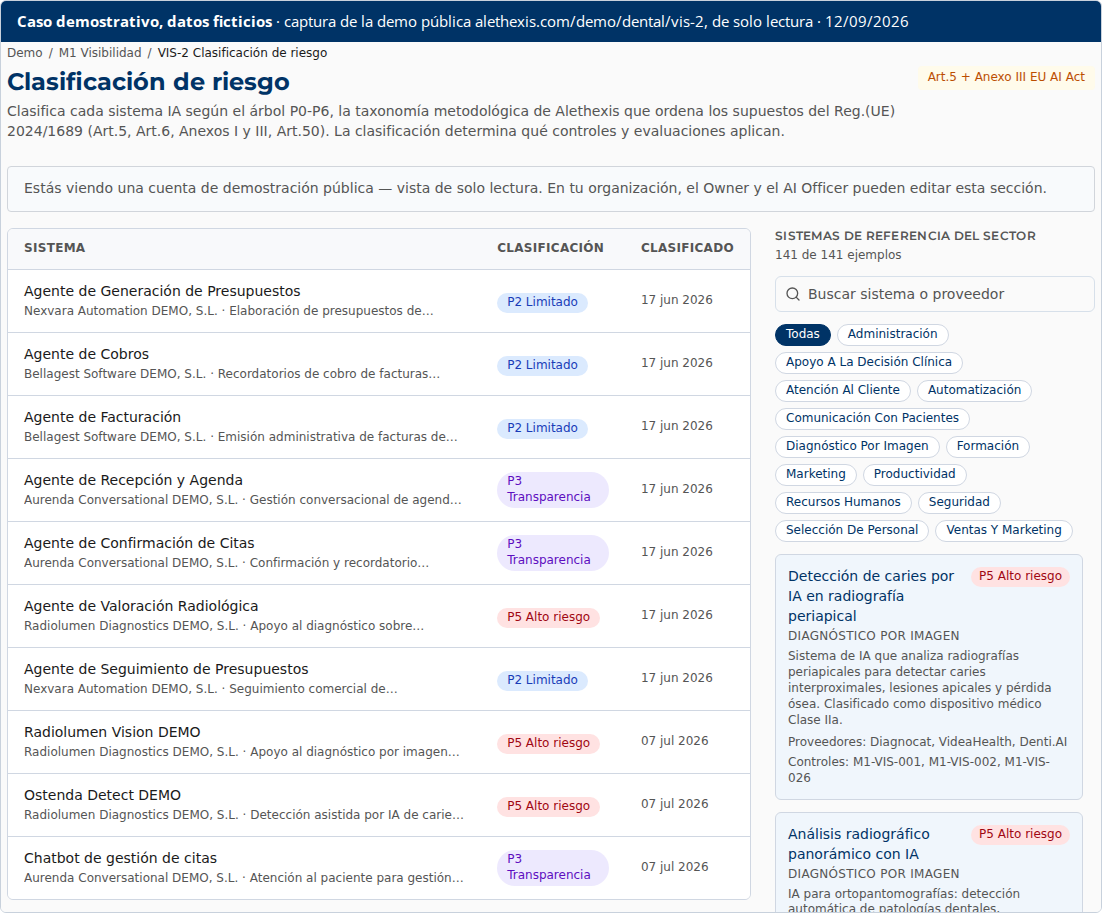Filter by Comunicación Con Pacientes
The image size is (1102, 913).
tap(872, 418)
